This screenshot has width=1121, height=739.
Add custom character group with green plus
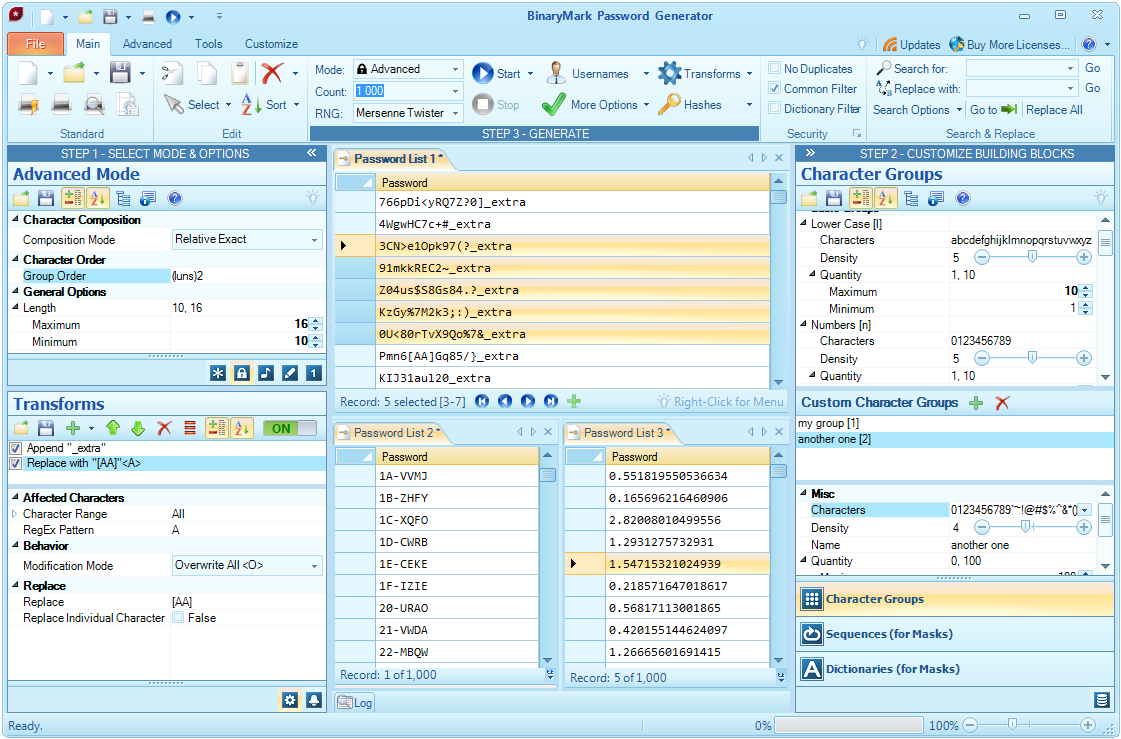click(976, 402)
